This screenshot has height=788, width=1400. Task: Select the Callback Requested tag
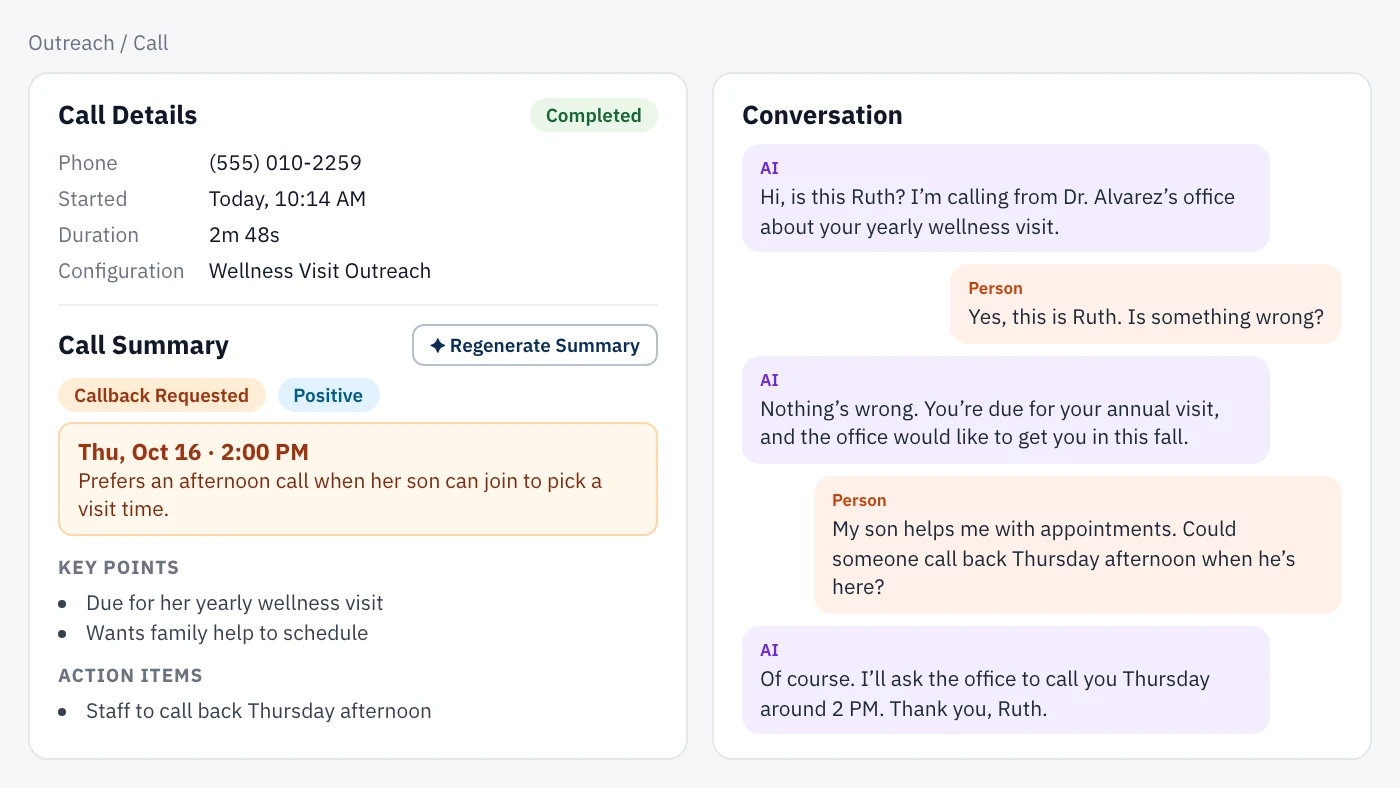[162, 395]
